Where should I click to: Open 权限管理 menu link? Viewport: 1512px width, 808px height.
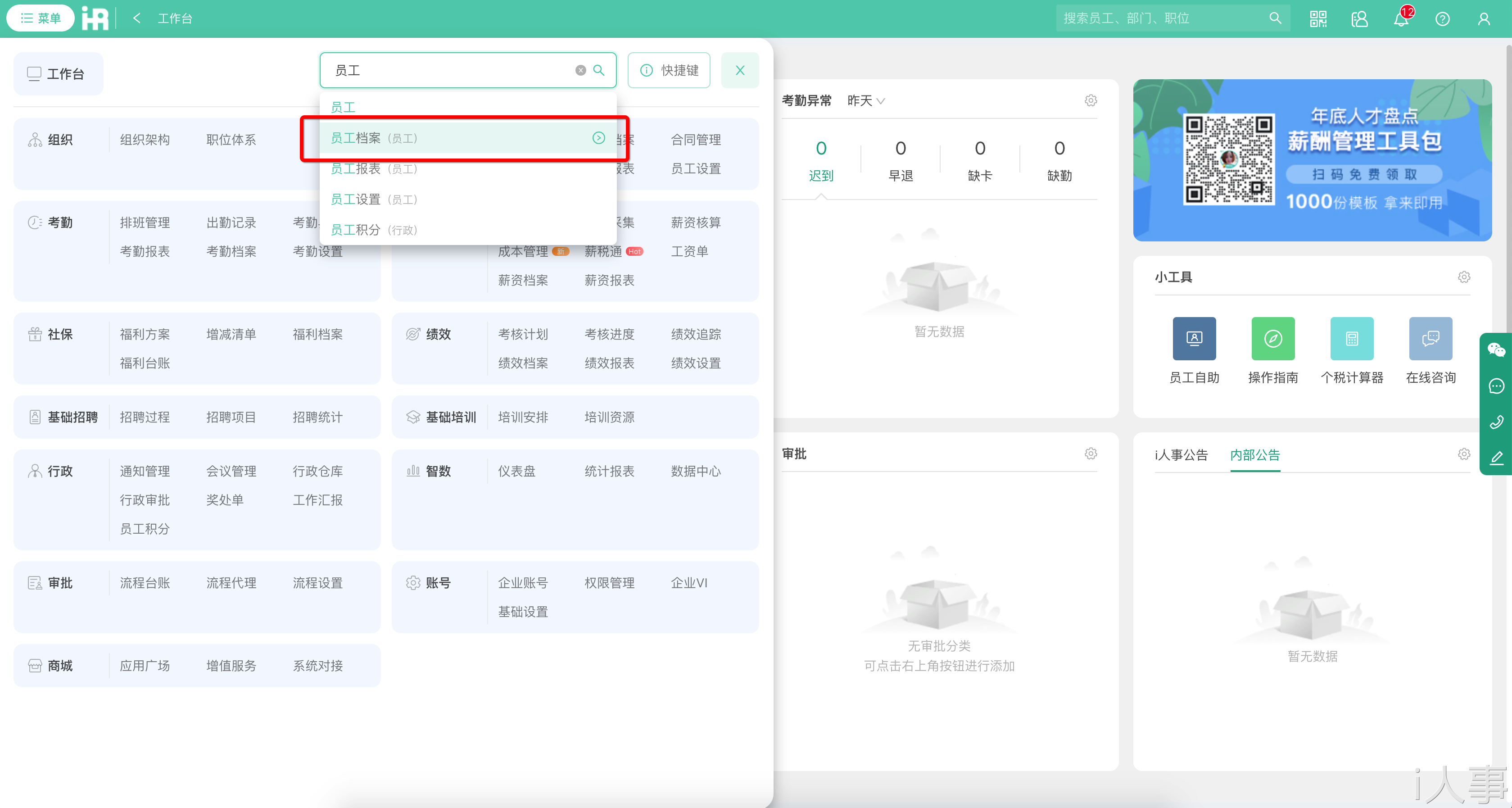pyautogui.click(x=609, y=582)
